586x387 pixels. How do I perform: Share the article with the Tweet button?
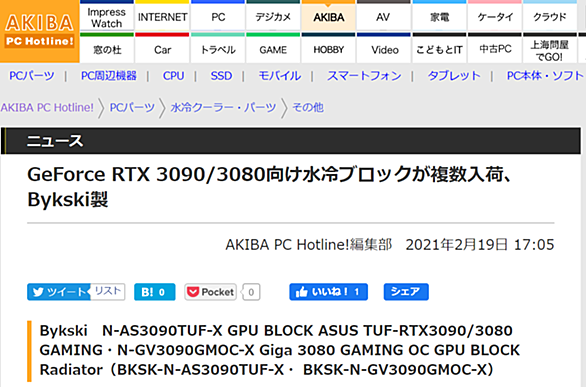(58, 292)
